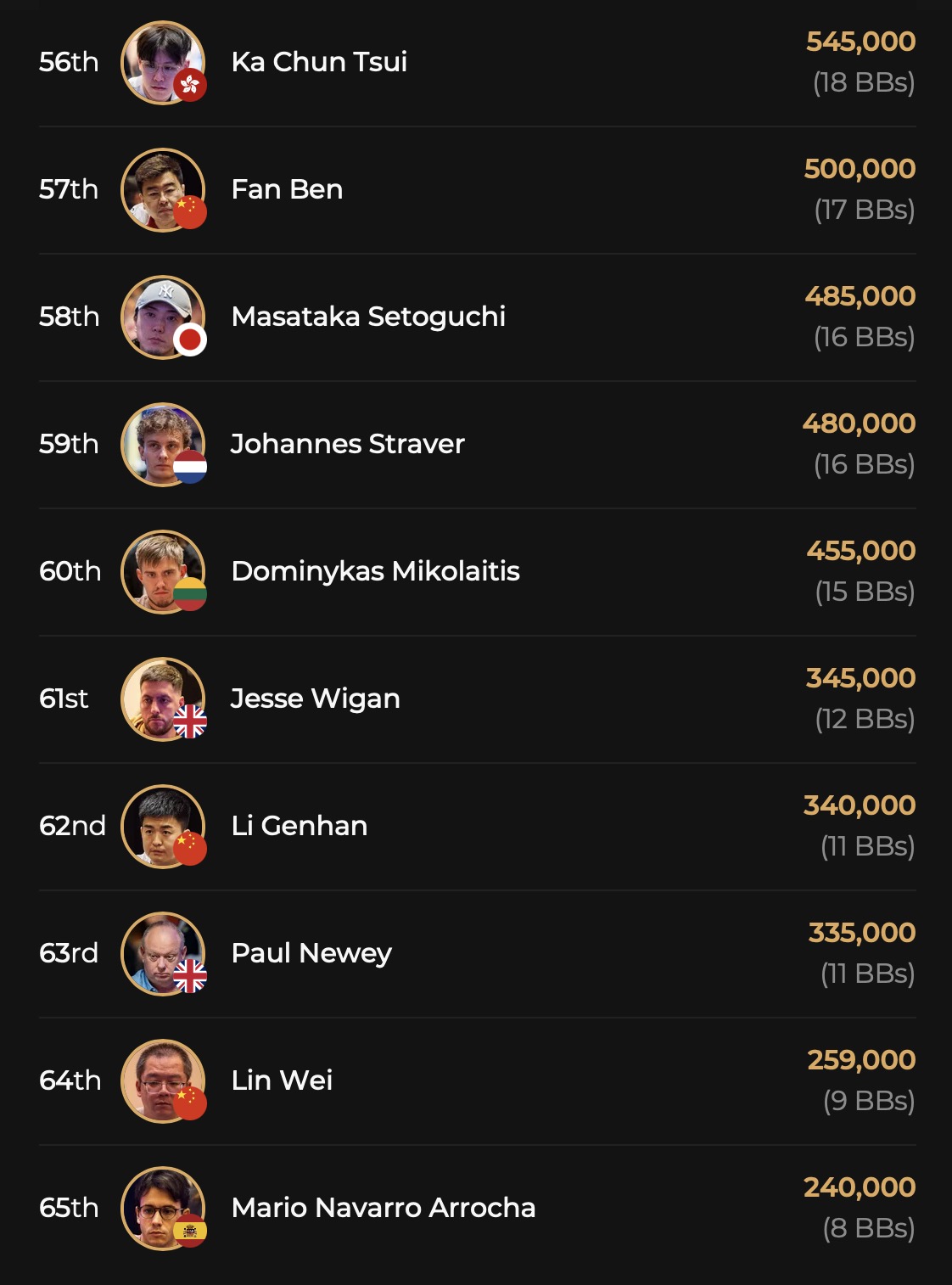Open Mario Navarro Arrocha's name

coord(384,1208)
